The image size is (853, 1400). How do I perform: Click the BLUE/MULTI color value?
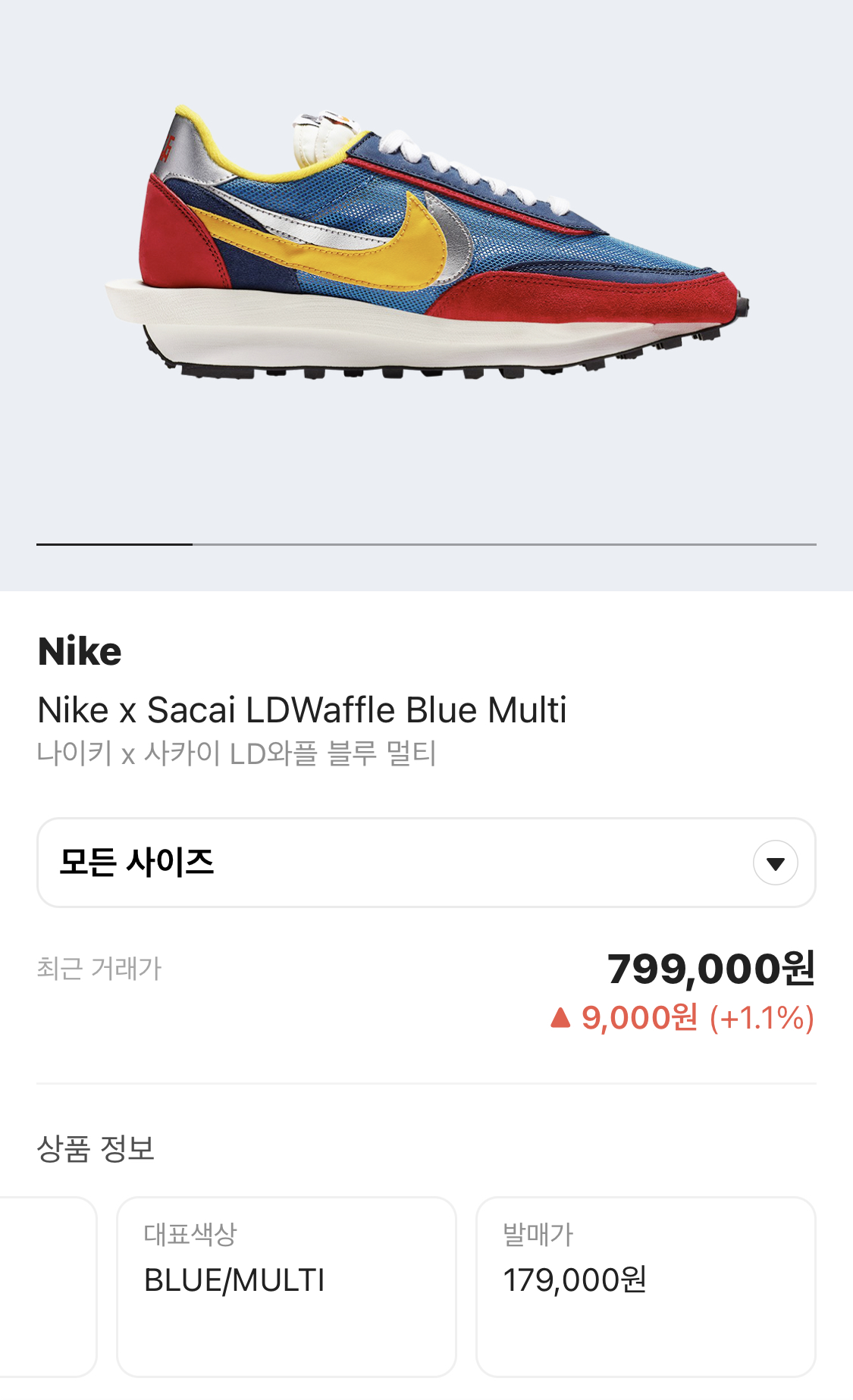pos(234,1280)
